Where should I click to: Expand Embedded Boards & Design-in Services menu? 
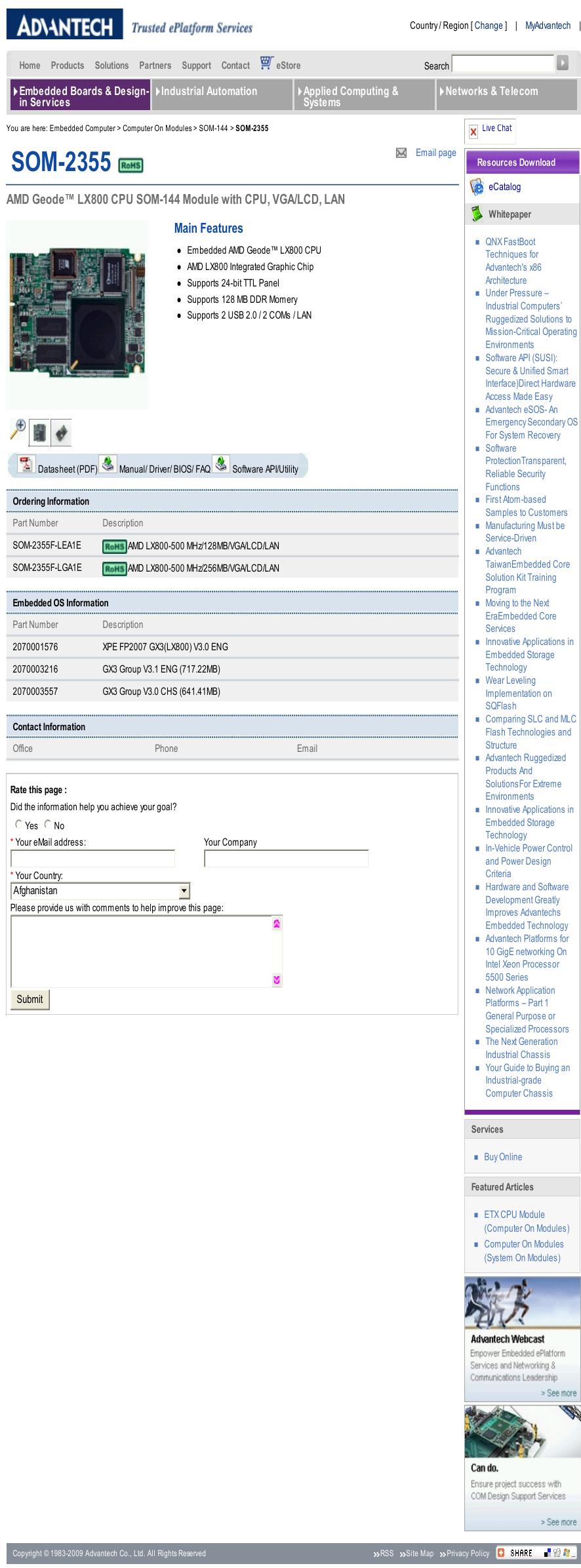point(80,96)
